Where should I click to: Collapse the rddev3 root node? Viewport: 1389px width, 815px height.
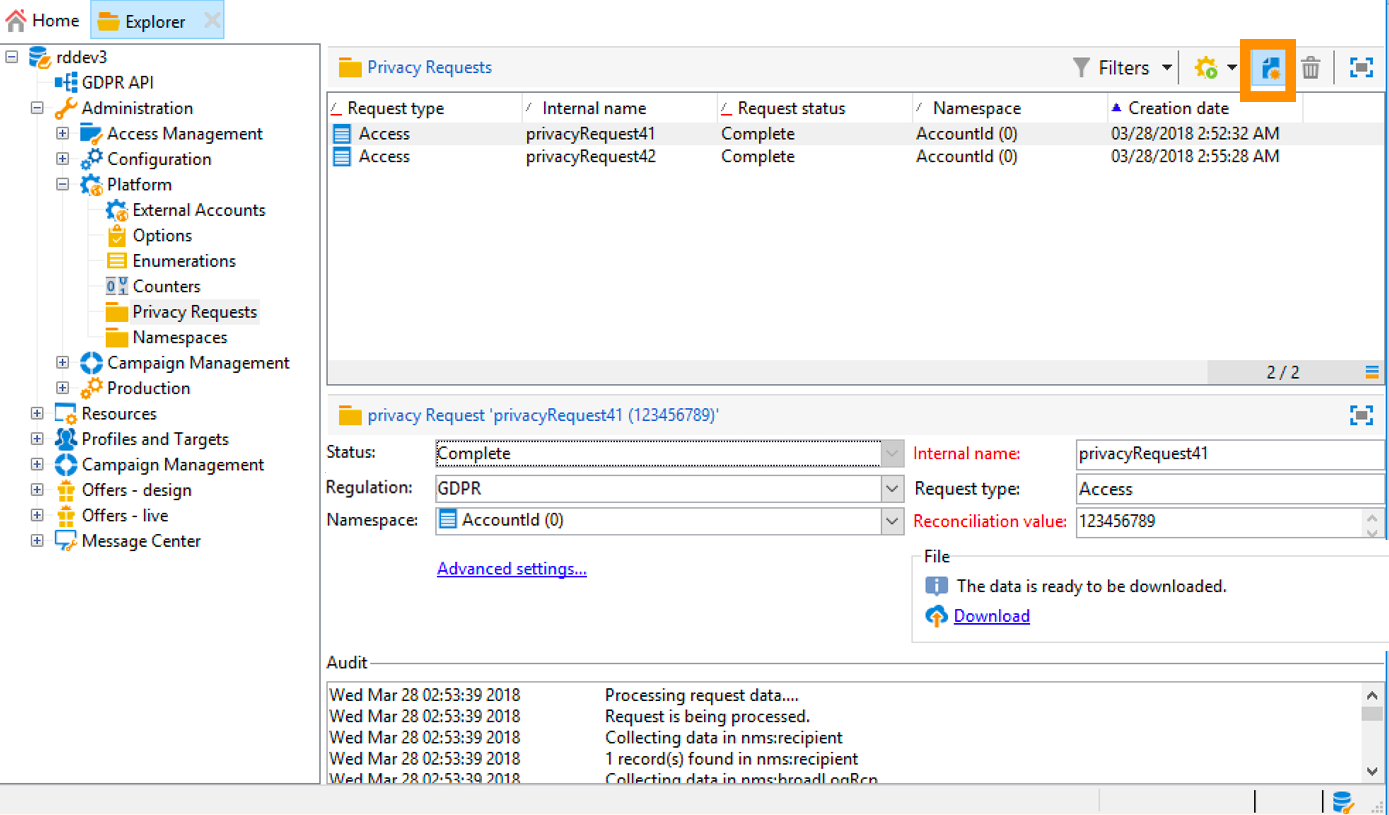coord(12,57)
